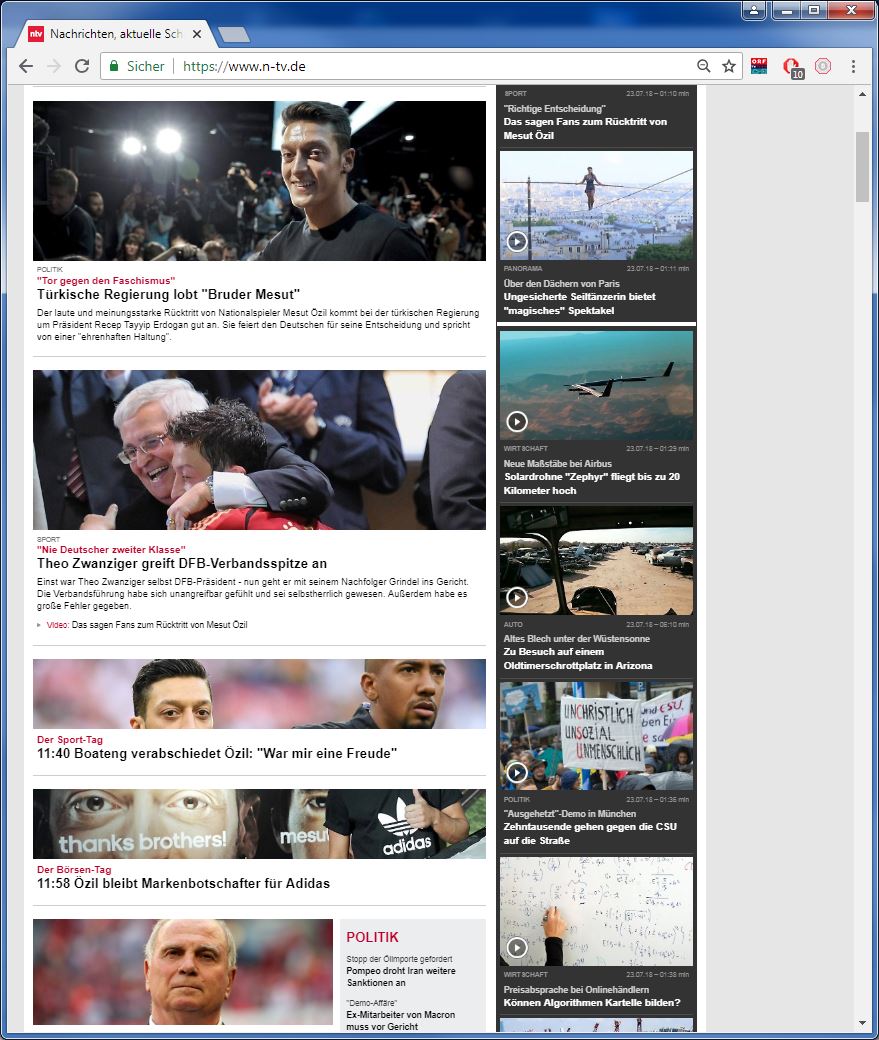Open Pompeo droht Iran weitere Sanktionen
Viewport: 879px width, 1040px height.
401,976
